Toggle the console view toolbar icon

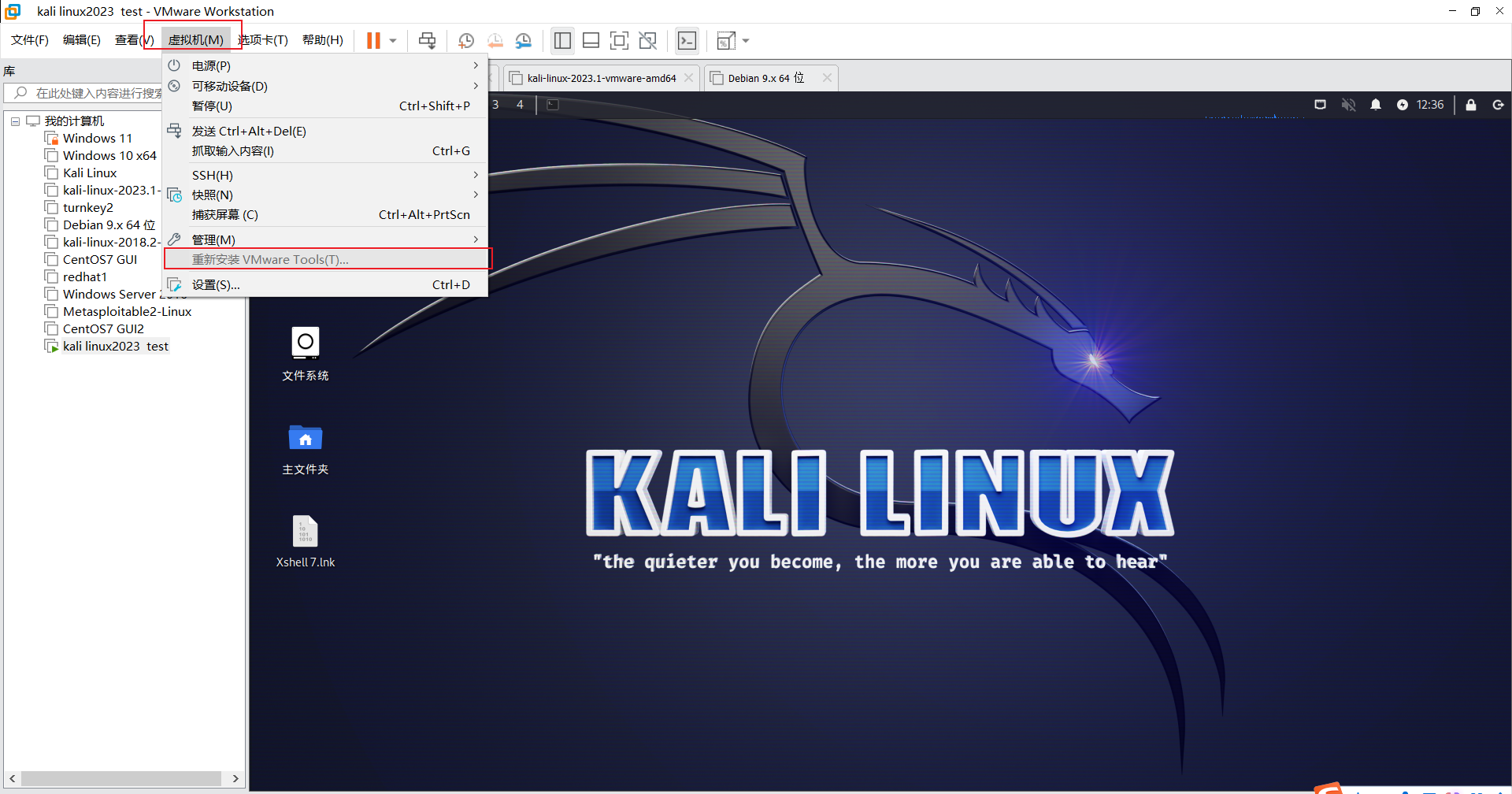click(x=687, y=40)
